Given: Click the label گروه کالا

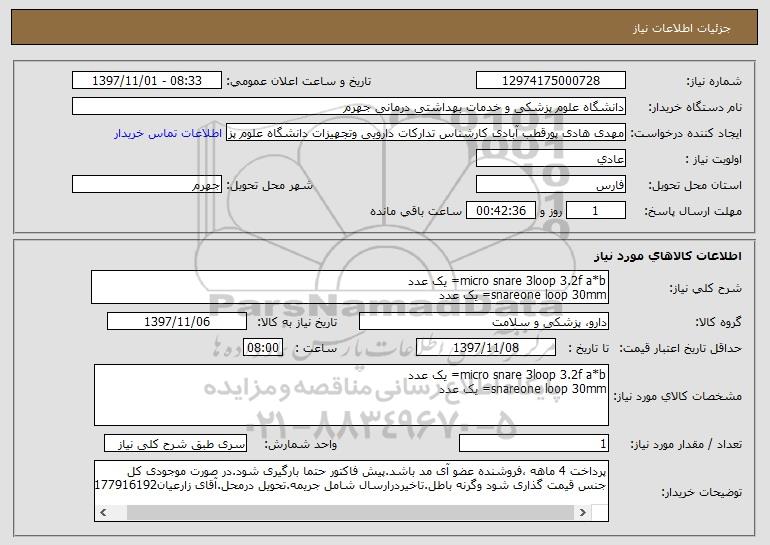Looking at the screenshot, I should (718, 322).
